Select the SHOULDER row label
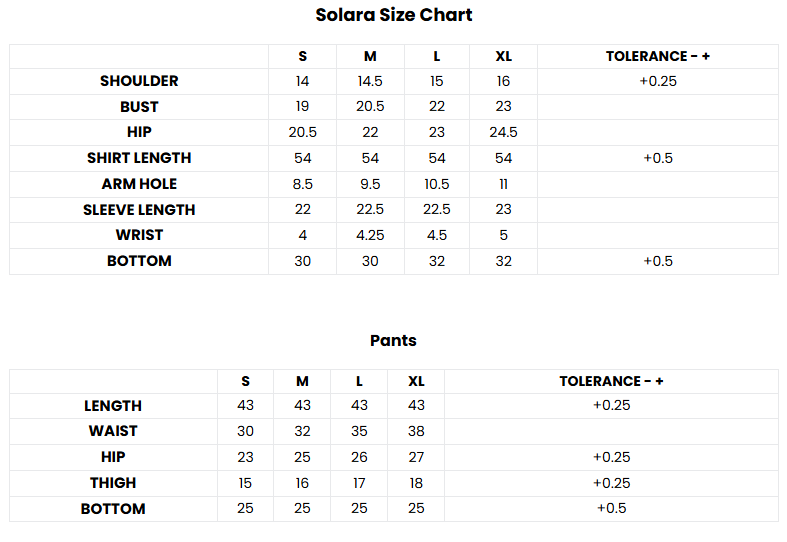Viewport: 787px width, 542px height. [139, 81]
